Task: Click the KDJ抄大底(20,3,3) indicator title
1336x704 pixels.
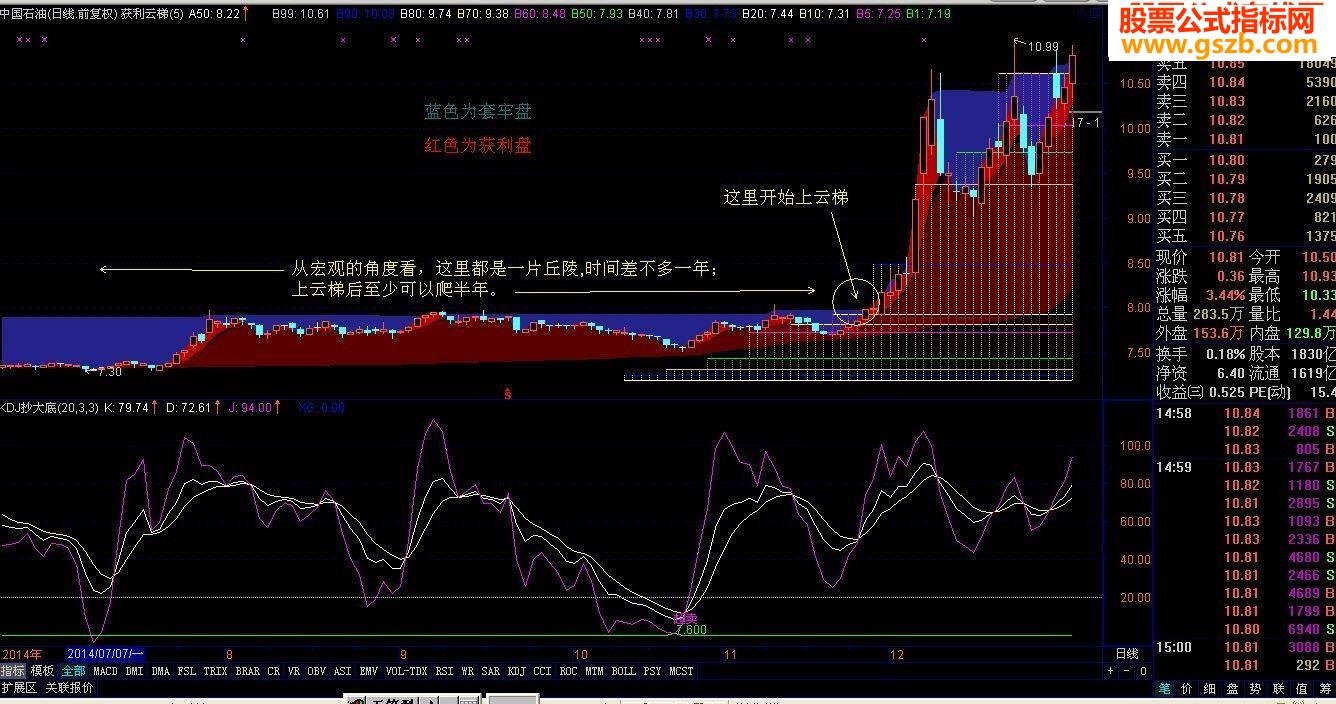Action: 49,407
